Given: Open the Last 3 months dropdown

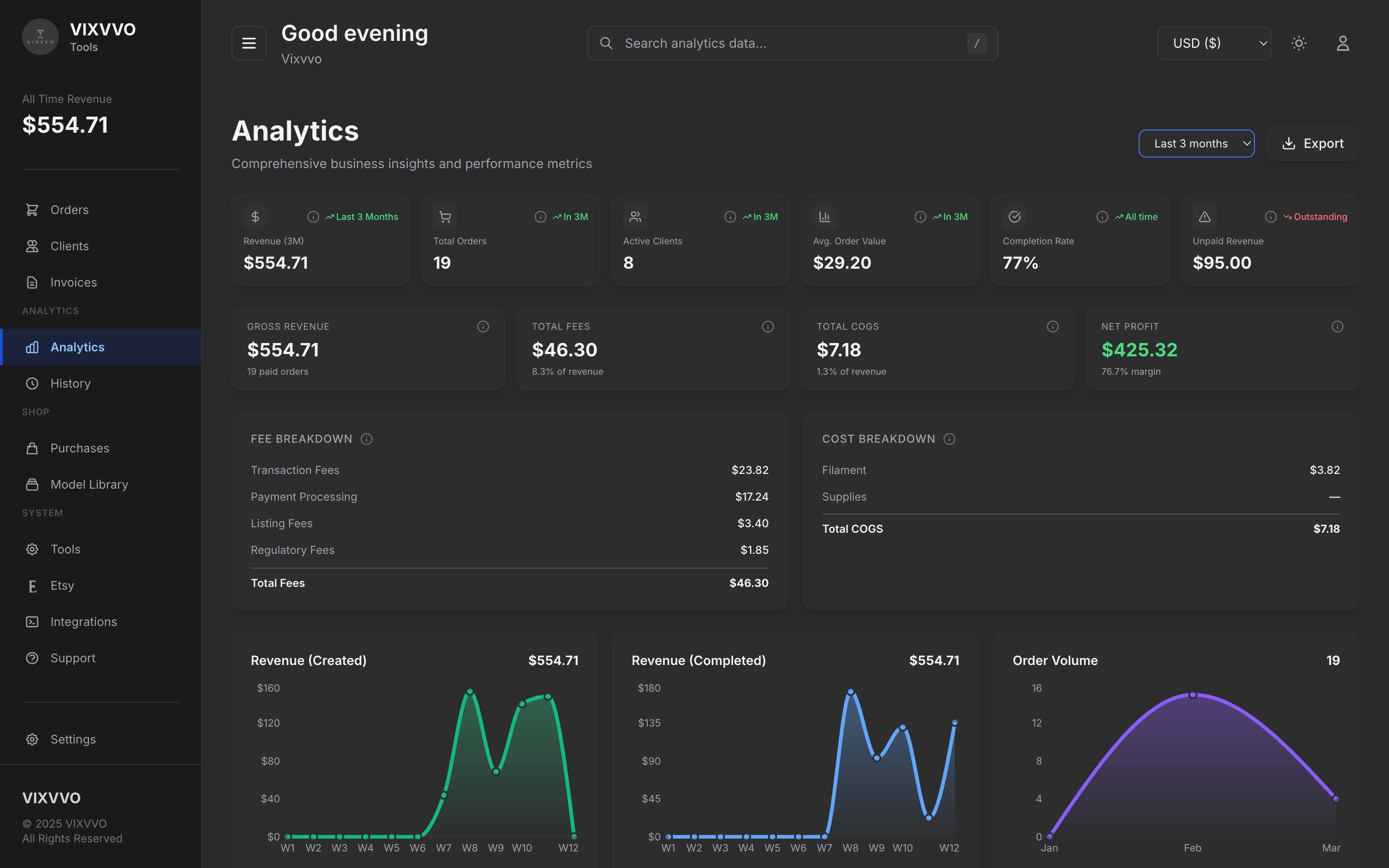Looking at the screenshot, I should click(x=1196, y=143).
